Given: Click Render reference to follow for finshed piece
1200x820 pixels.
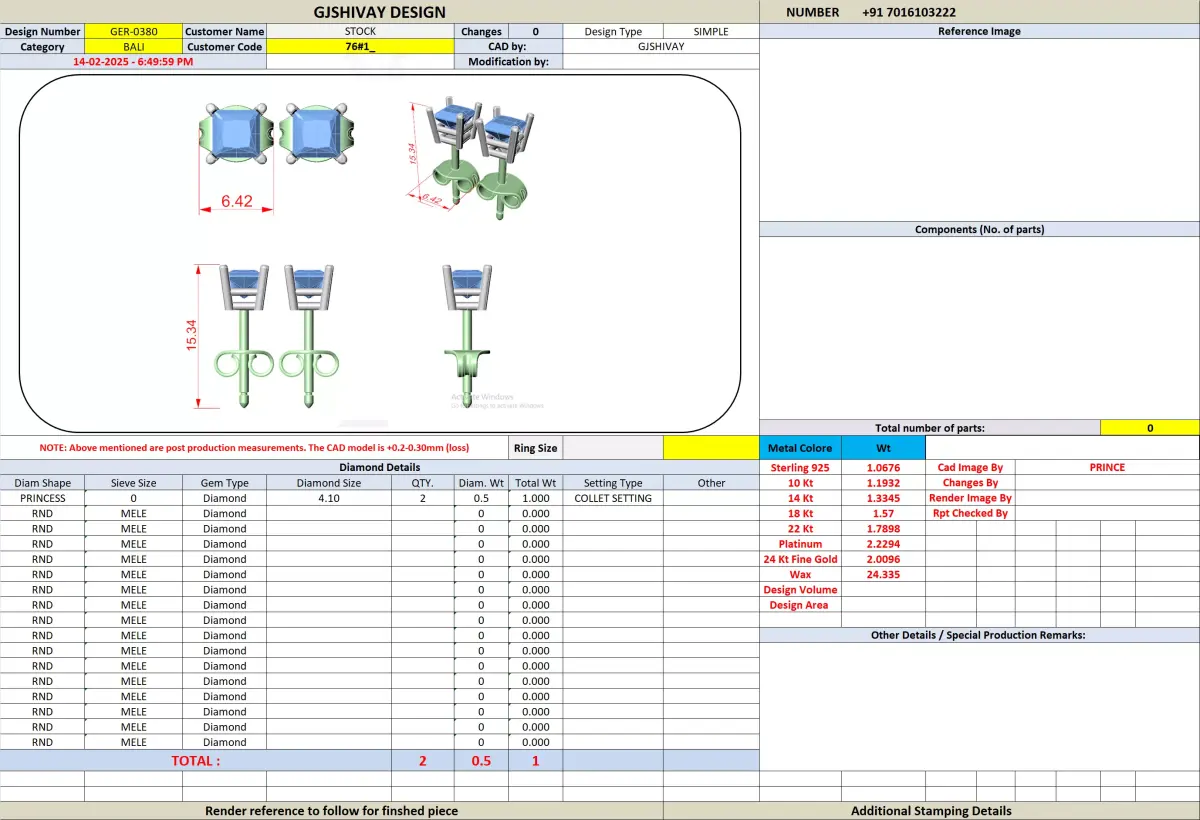Looking at the screenshot, I should pos(332,811).
